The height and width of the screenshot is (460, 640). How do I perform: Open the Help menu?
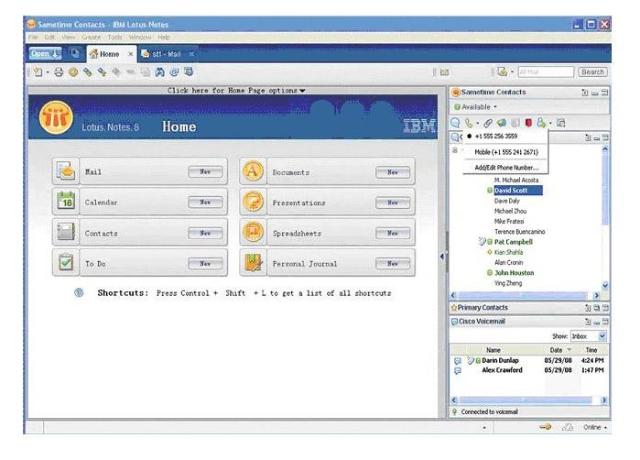164,37
